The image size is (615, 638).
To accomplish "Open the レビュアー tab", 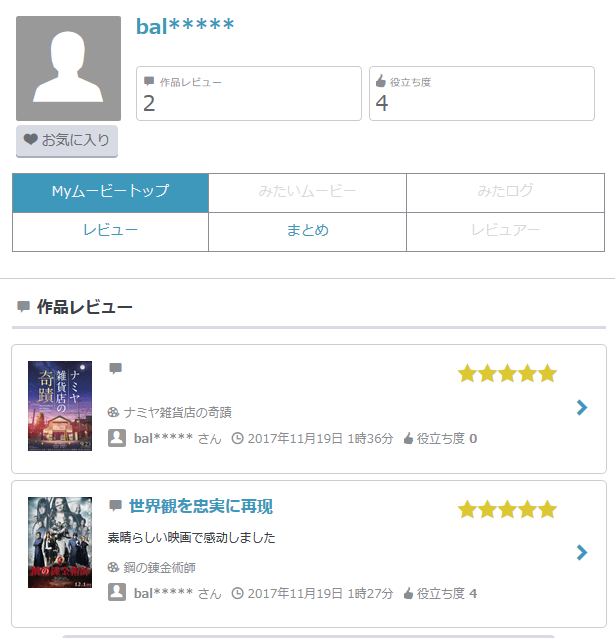I will tap(505, 232).
